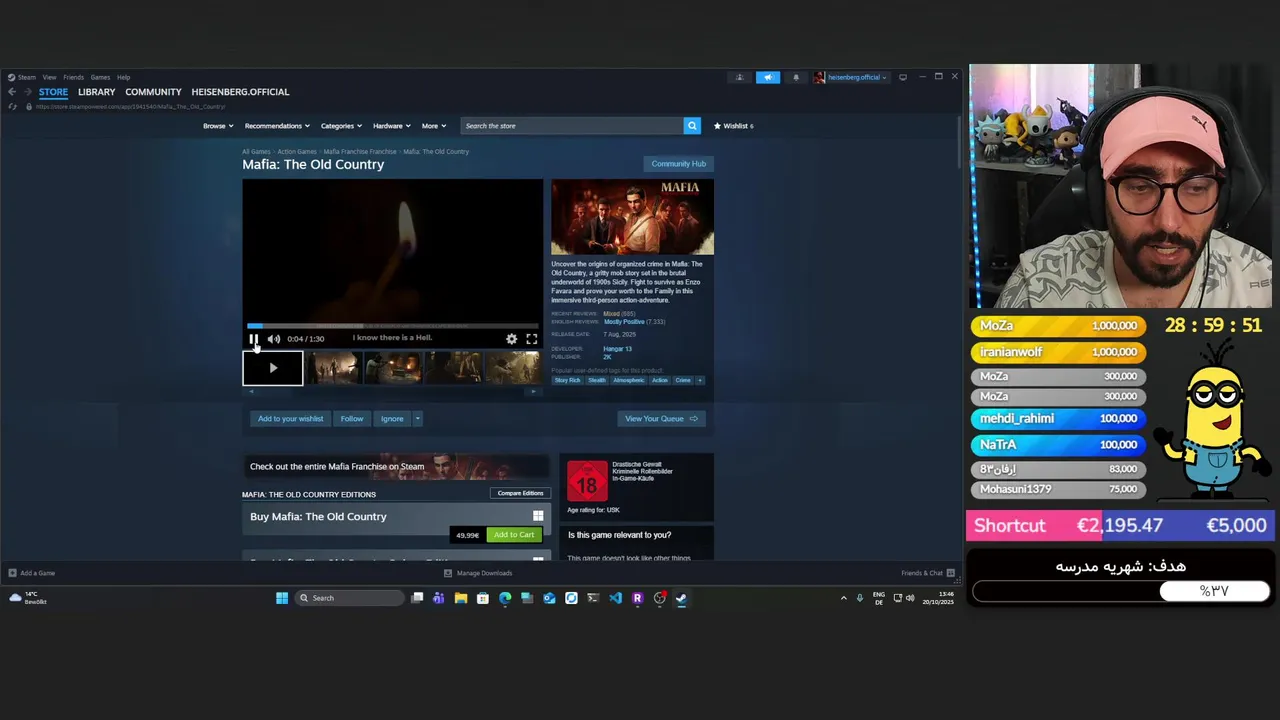The height and width of the screenshot is (720, 1280).
Task: Click the trailer progress bar
Action: (x=392, y=326)
